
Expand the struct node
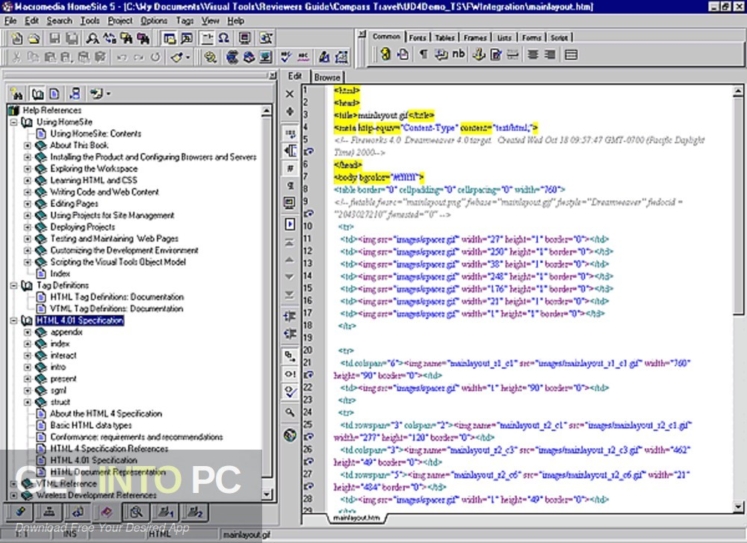pos(28,402)
